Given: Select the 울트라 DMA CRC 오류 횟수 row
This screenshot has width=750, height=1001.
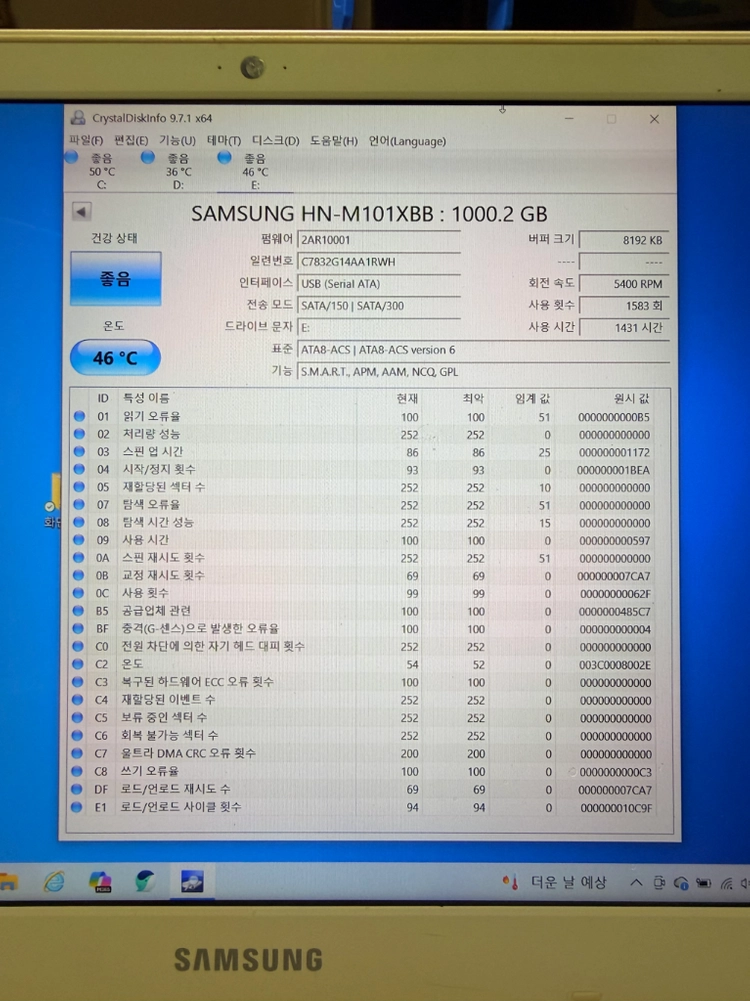Looking at the screenshot, I should (370, 753).
